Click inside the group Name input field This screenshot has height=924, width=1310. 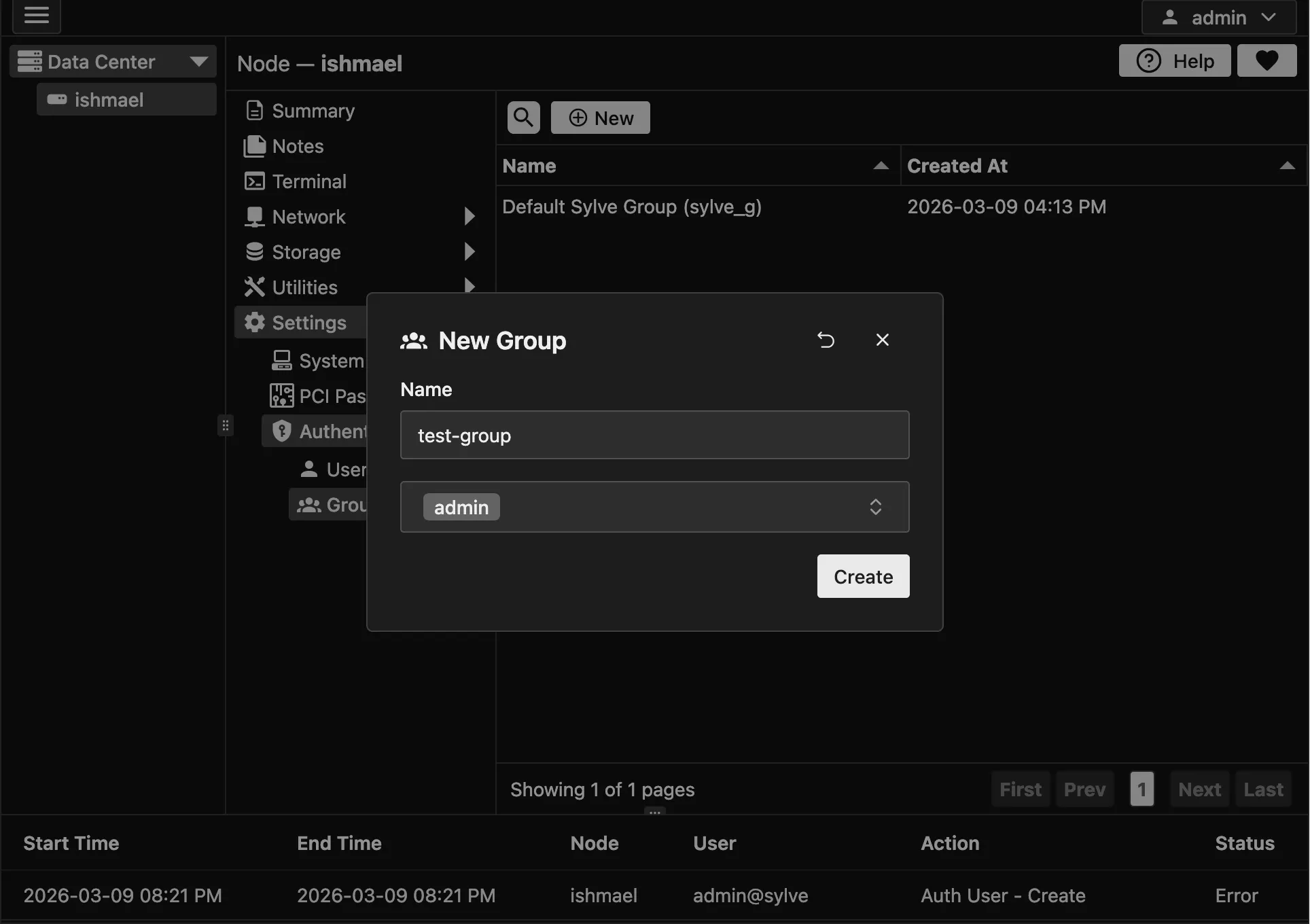(x=654, y=435)
